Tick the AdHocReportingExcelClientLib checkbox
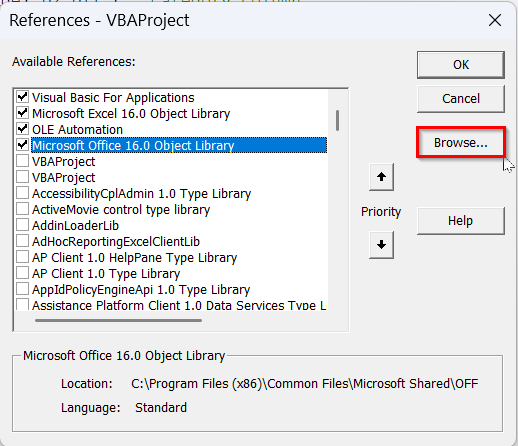The height and width of the screenshot is (446, 518). (22, 241)
